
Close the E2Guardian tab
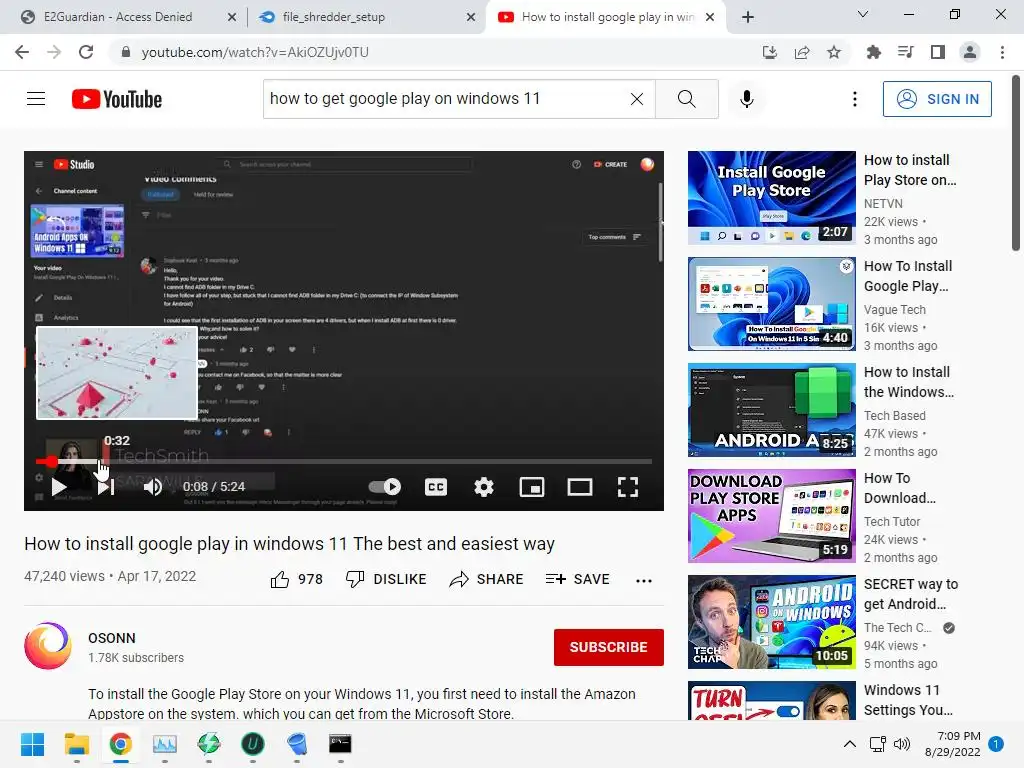point(232,17)
